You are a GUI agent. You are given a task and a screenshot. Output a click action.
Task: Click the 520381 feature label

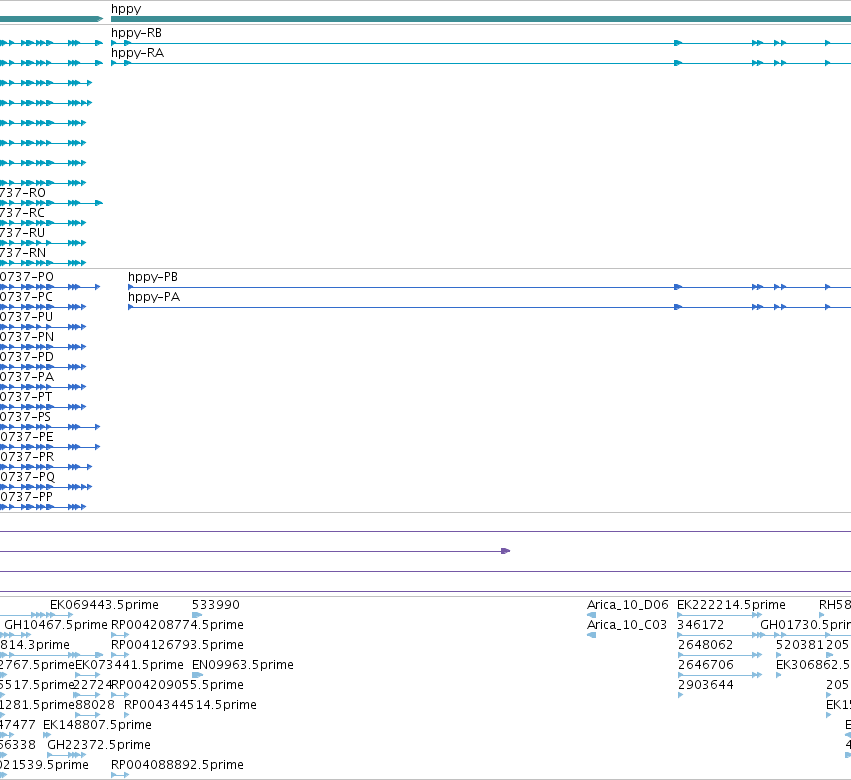[799, 645]
